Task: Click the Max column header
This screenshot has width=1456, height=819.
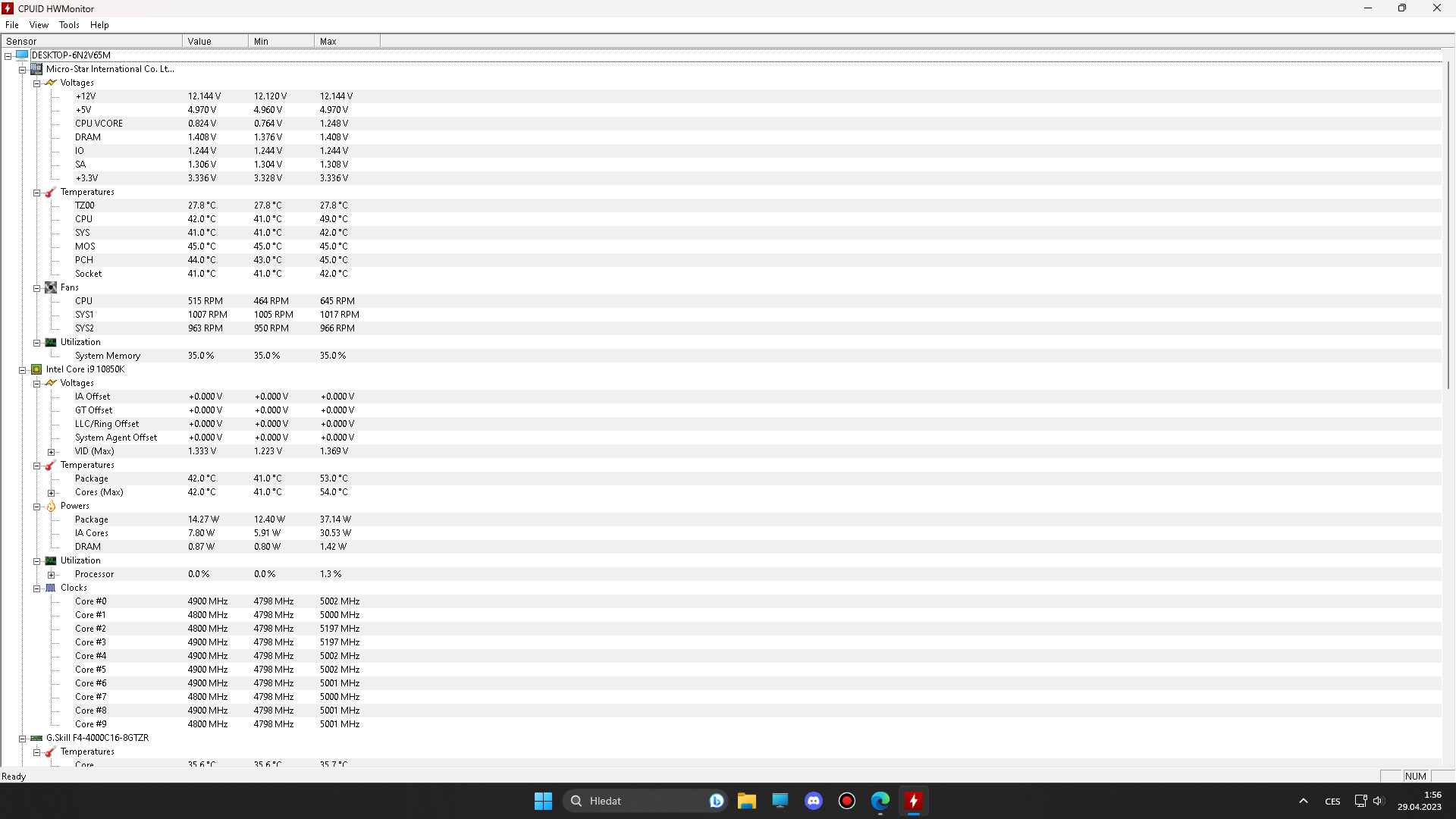Action: [x=347, y=41]
